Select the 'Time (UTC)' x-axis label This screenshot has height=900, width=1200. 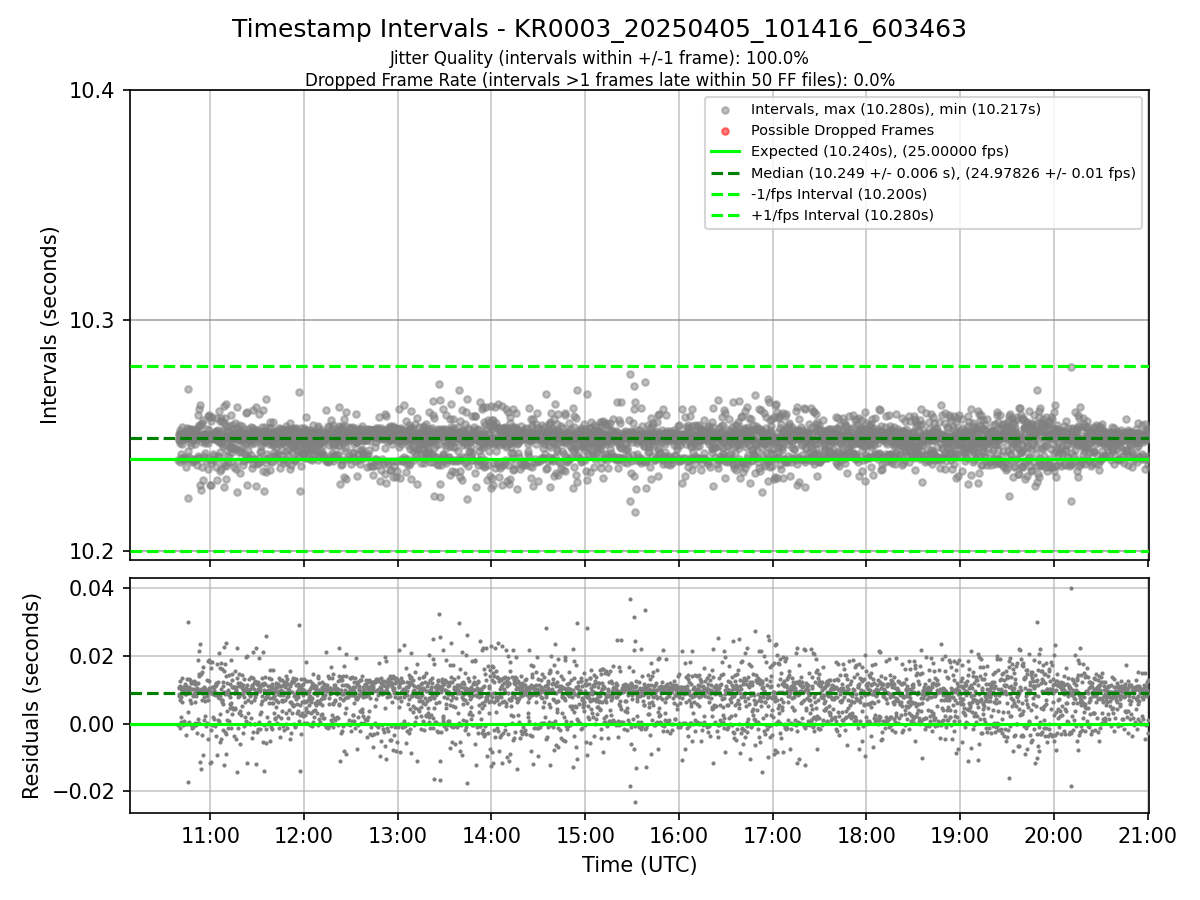tap(639, 865)
